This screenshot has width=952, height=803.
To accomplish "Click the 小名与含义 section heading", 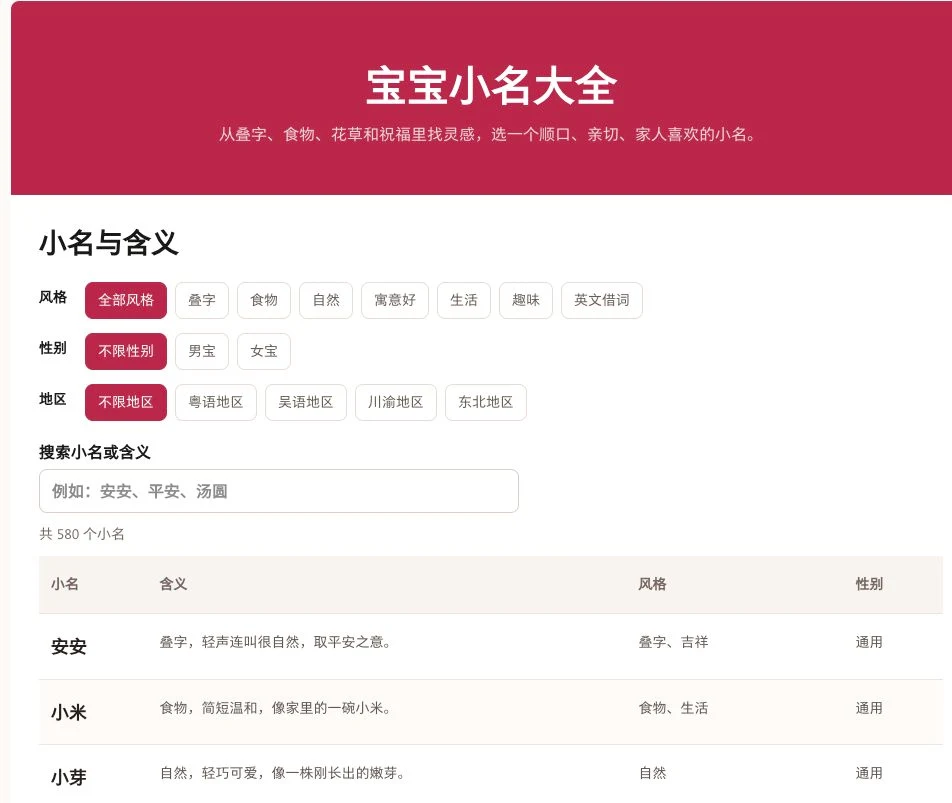I will pyautogui.click(x=109, y=243).
